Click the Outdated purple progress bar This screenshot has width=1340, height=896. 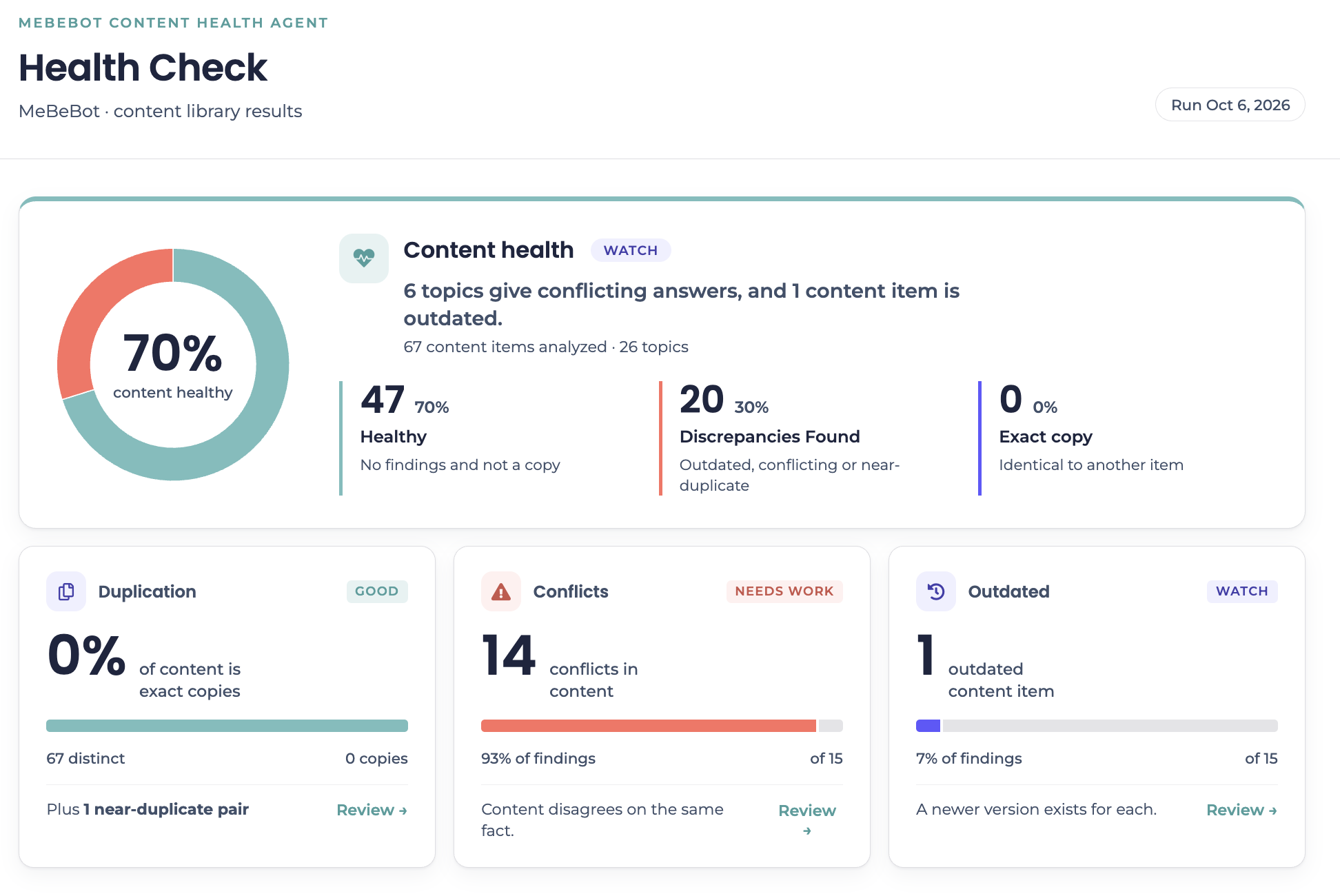pos(928,726)
